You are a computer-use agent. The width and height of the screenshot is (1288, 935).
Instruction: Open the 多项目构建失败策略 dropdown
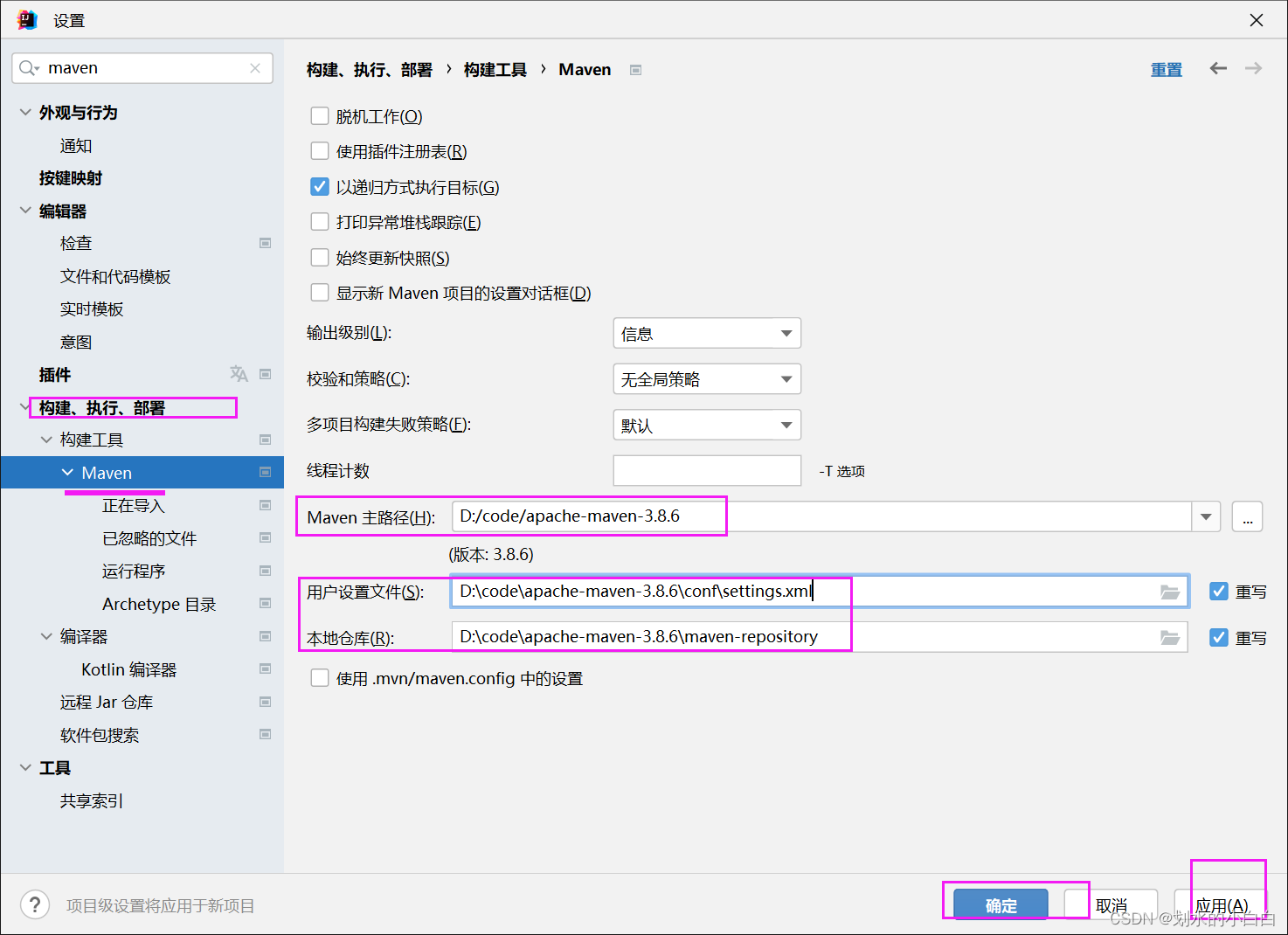tap(707, 425)
